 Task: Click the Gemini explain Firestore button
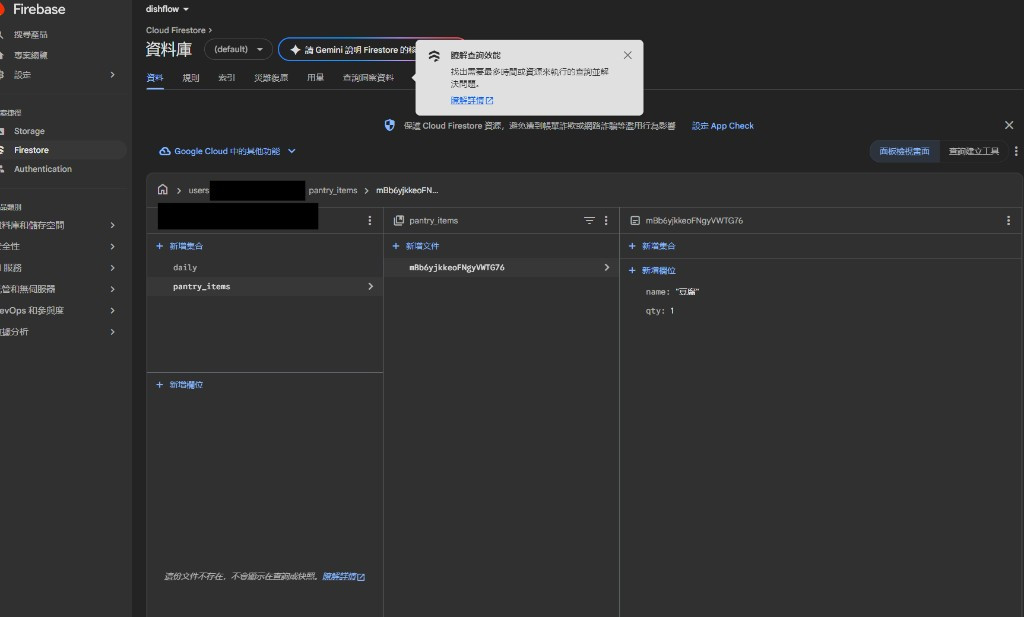point(347,50)
